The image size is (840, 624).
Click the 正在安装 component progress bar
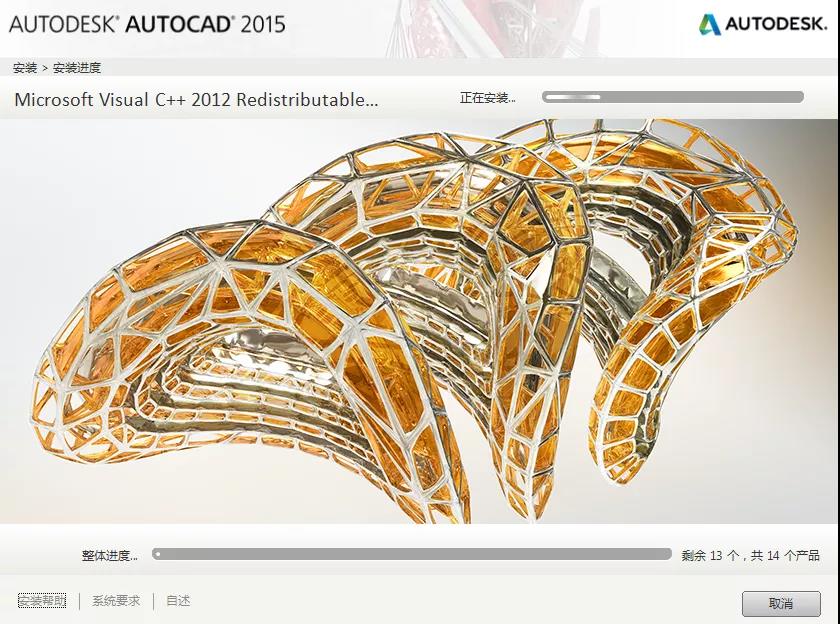pyautogui.click(x=672, y=97)
